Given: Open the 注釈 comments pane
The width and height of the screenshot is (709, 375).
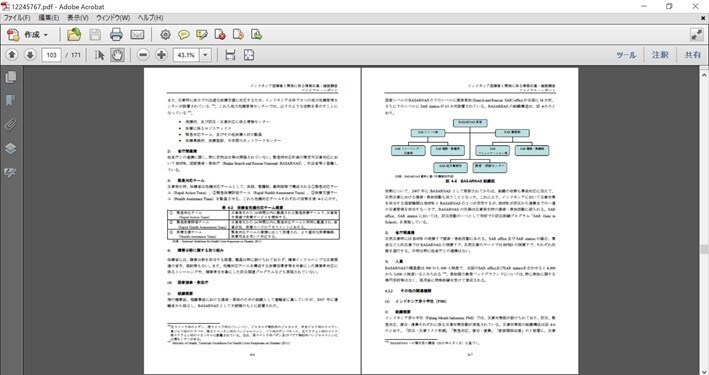Looking at the screenshot, I should click(660, 55).
